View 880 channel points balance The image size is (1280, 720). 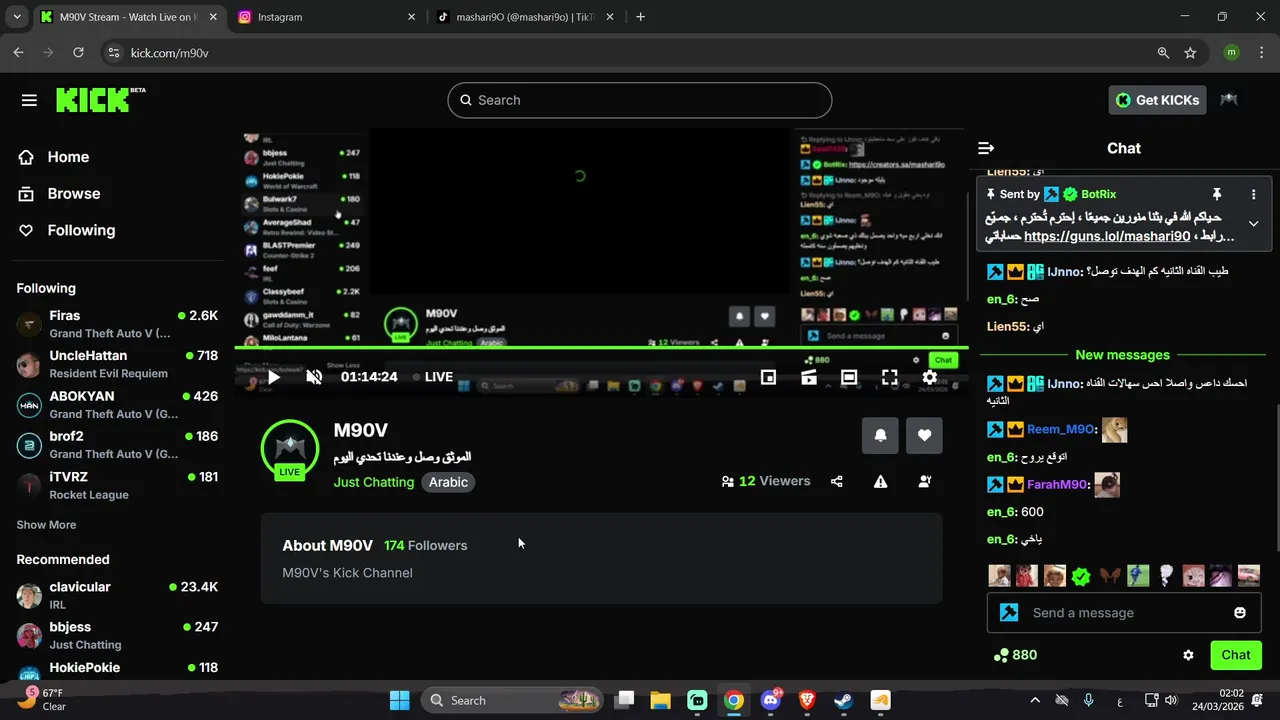pyautogui.click(x=1014, y=655)
